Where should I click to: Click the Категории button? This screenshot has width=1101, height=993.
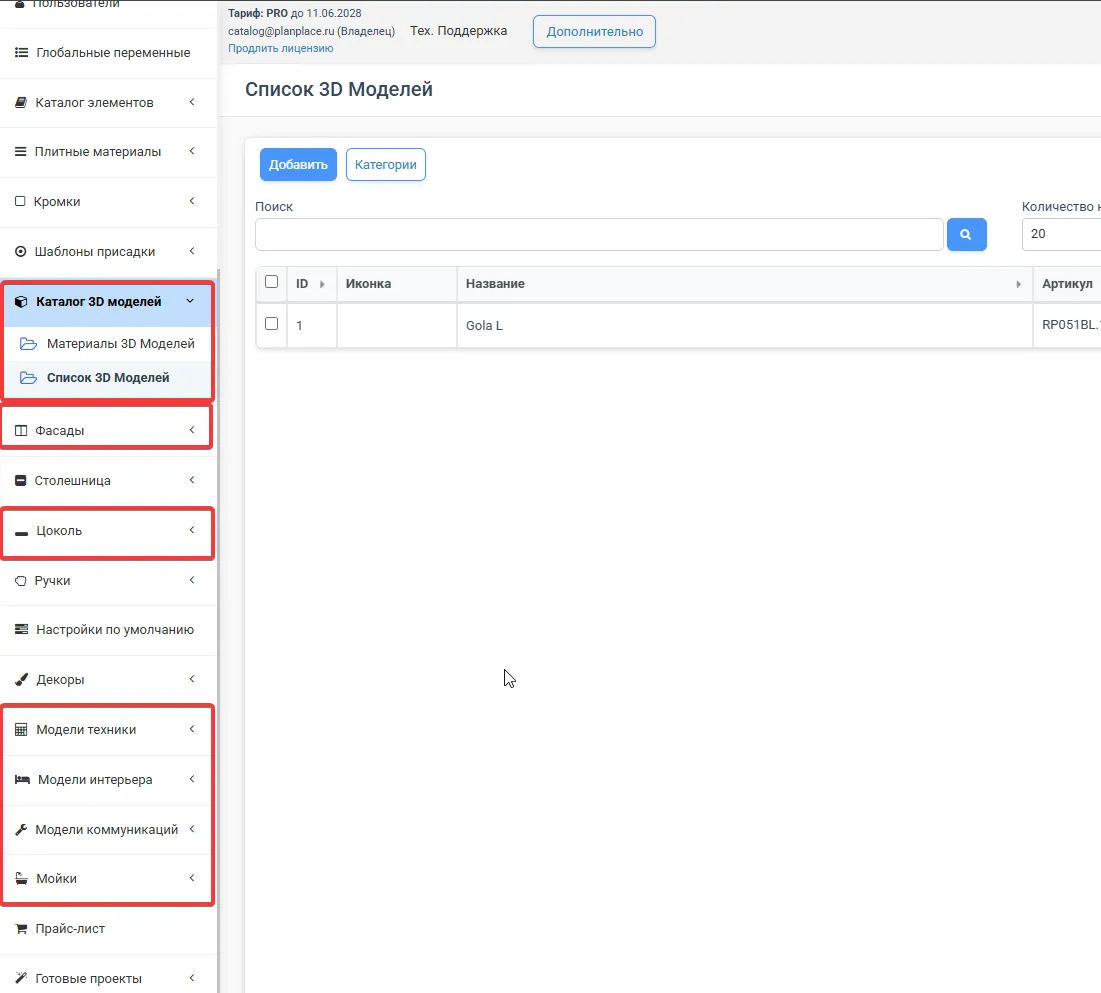tap(385, 164)
